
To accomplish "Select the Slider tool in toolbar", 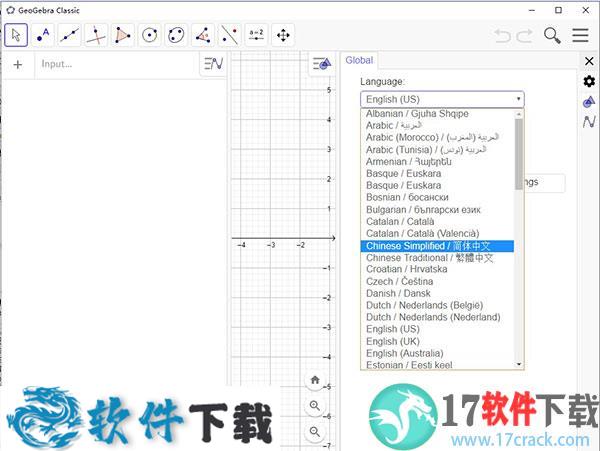I will click(256, 36).
